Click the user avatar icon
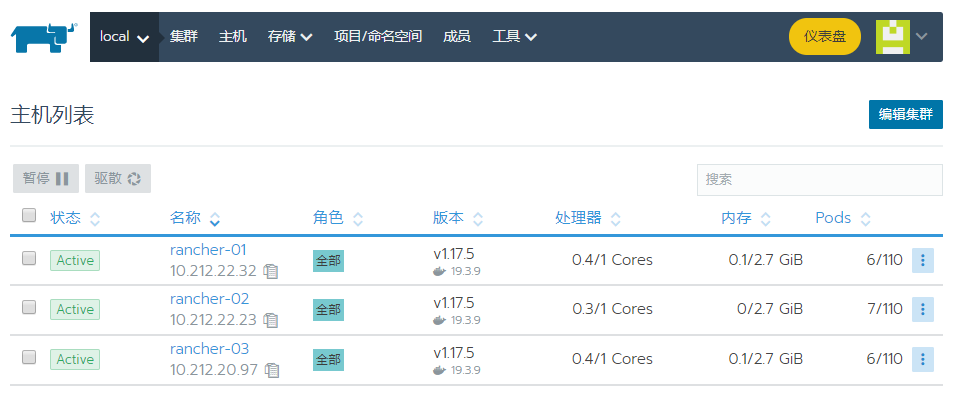The image size is (953, 416). click(x=892, y=36)
